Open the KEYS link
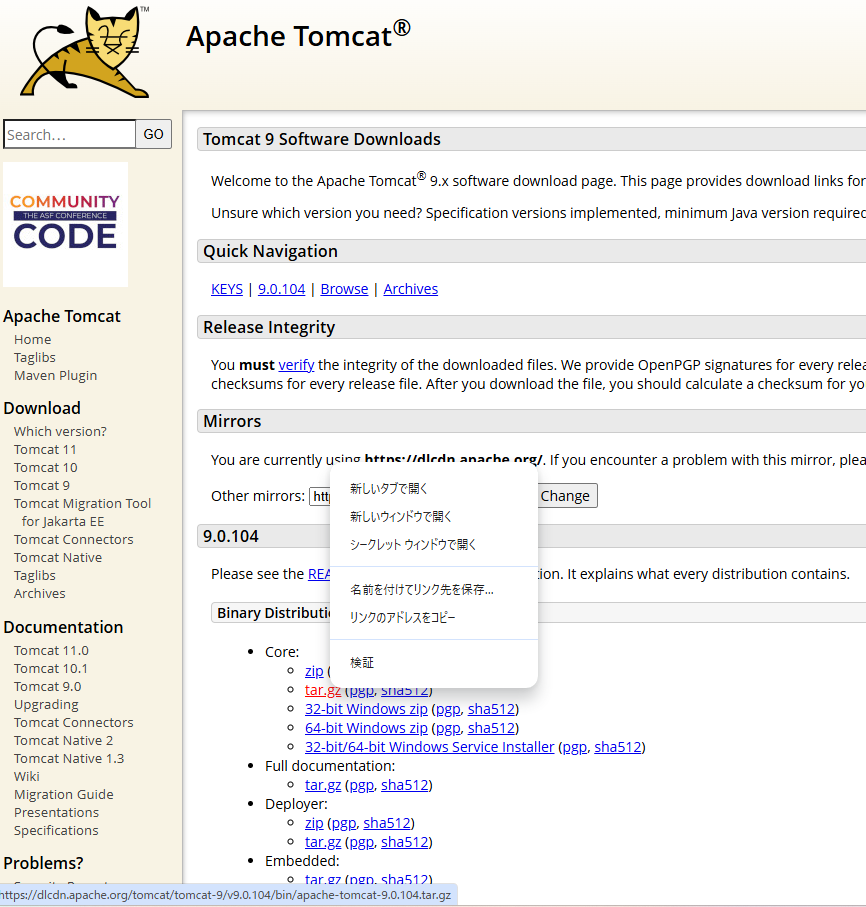The height and width of the screenshot is (907, 866). (x=226, y=288)
